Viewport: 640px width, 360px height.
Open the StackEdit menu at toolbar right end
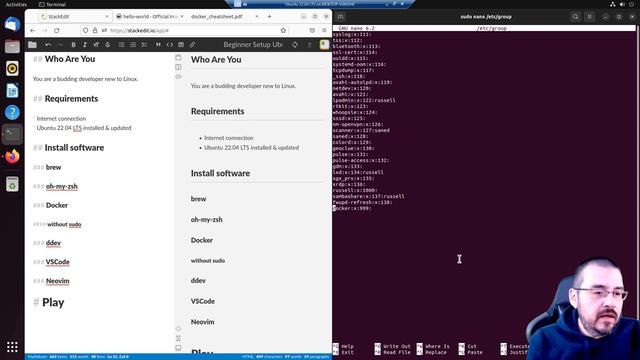(324, 44)
